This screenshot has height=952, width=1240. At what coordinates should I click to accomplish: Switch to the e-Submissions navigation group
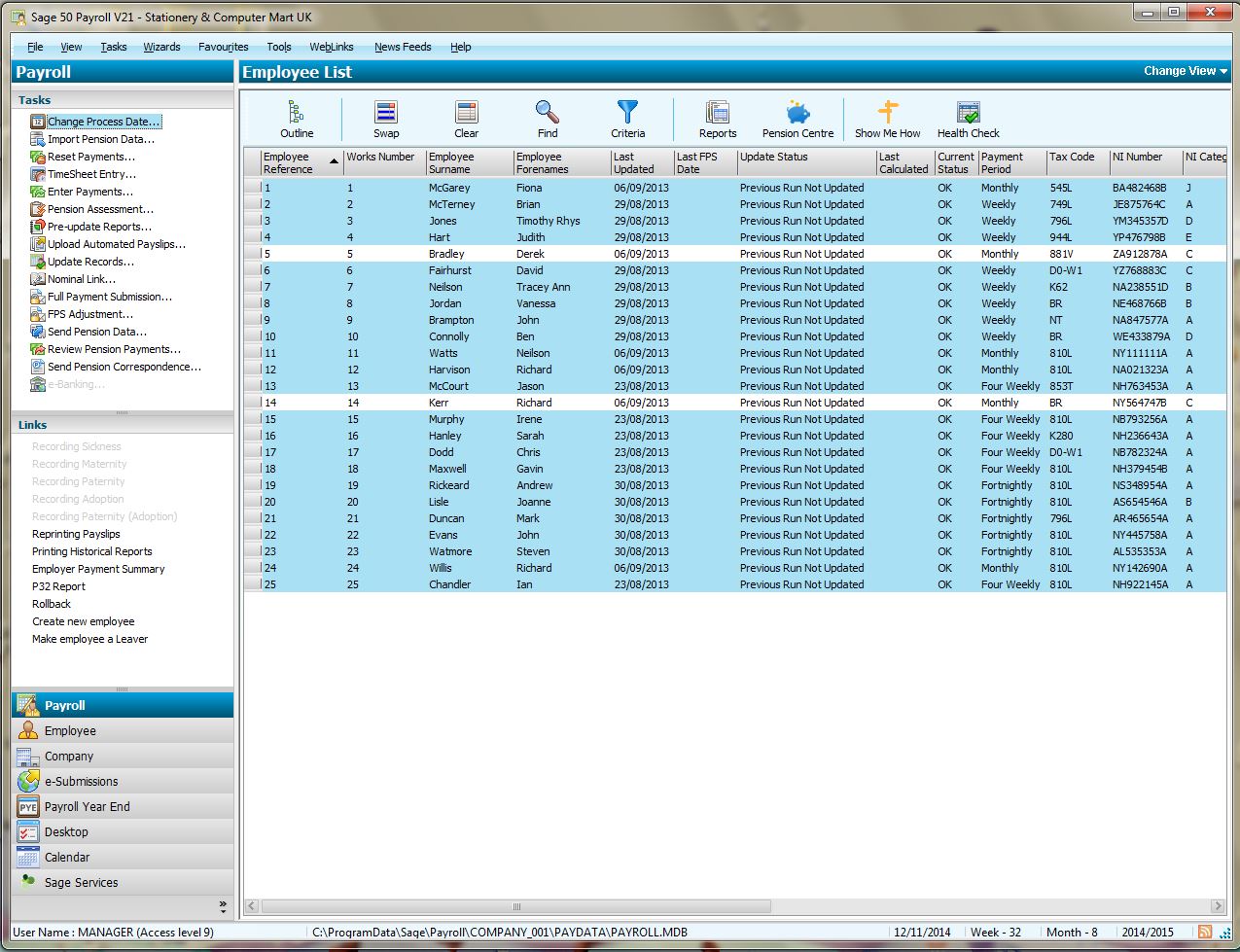pos(123,781)
